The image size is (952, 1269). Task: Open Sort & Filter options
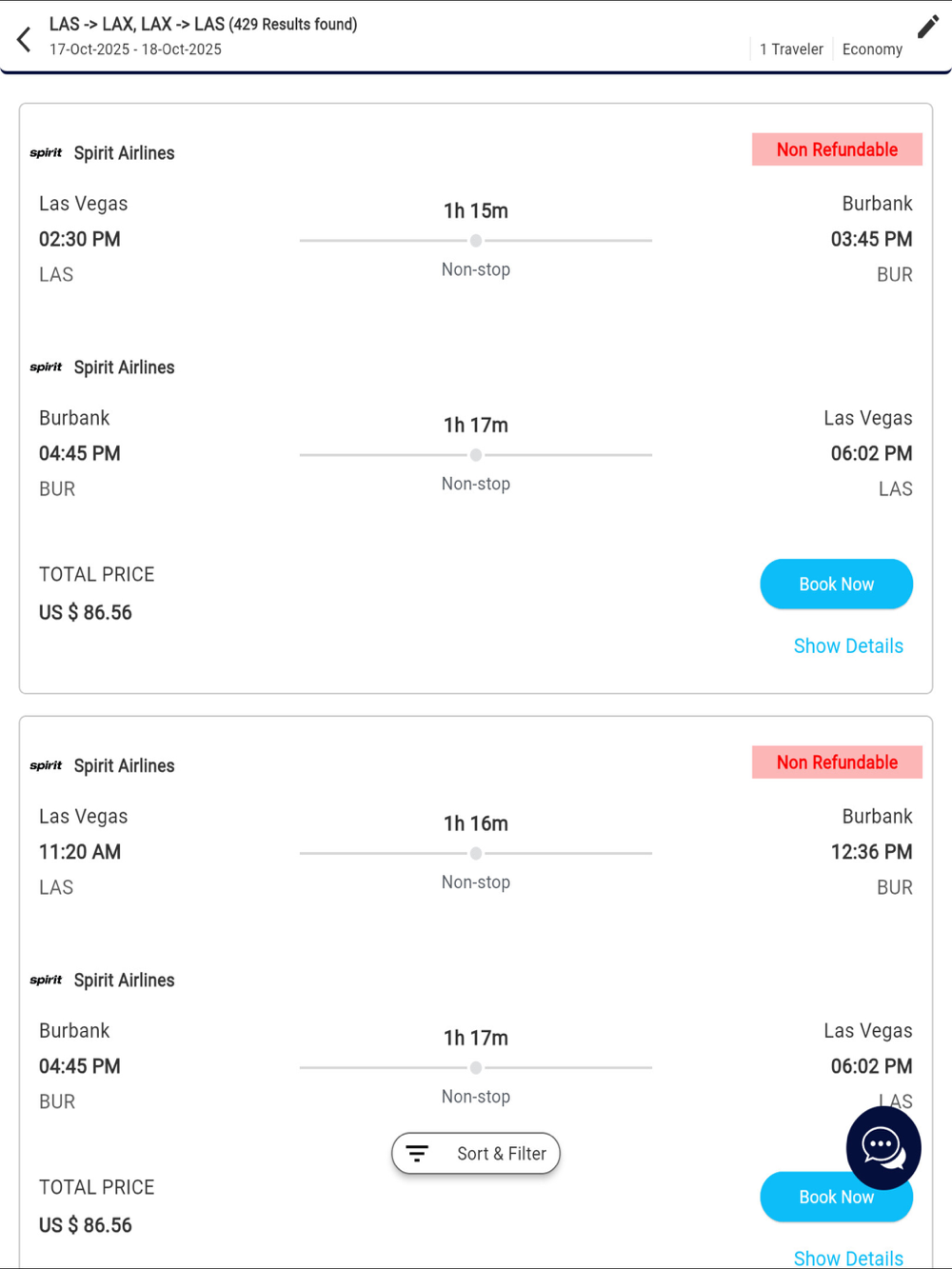(476, 1154)
